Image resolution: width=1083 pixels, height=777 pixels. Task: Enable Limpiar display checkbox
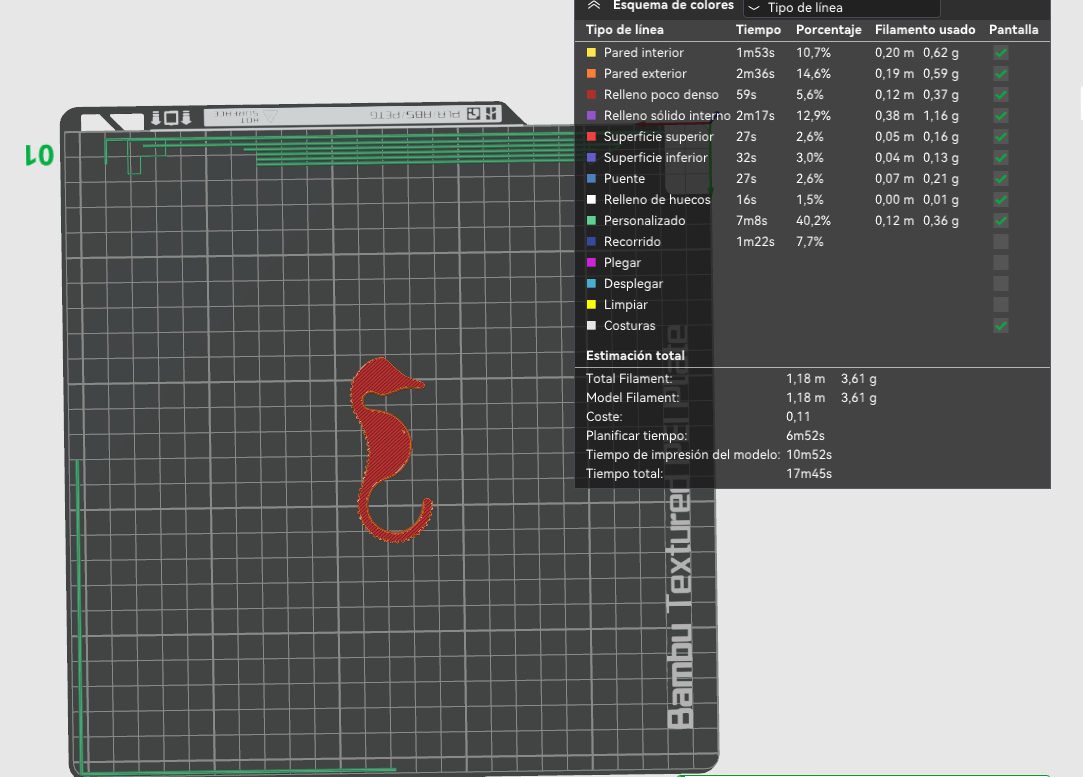1000,305
